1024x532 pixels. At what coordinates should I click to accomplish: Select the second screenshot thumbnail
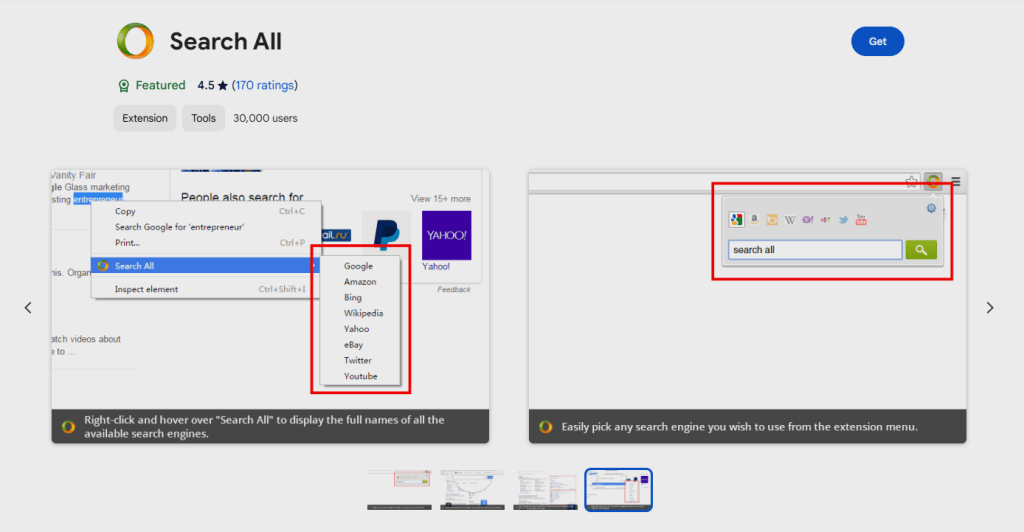(472, 490)
